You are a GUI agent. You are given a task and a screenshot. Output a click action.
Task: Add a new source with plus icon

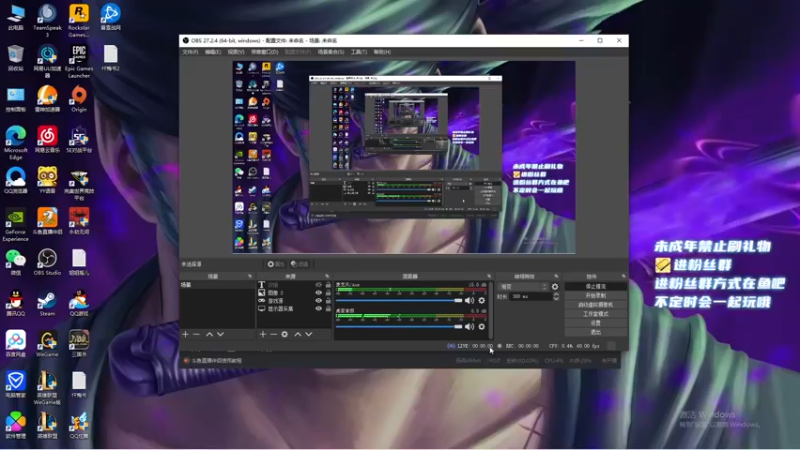tap(262, 334)
